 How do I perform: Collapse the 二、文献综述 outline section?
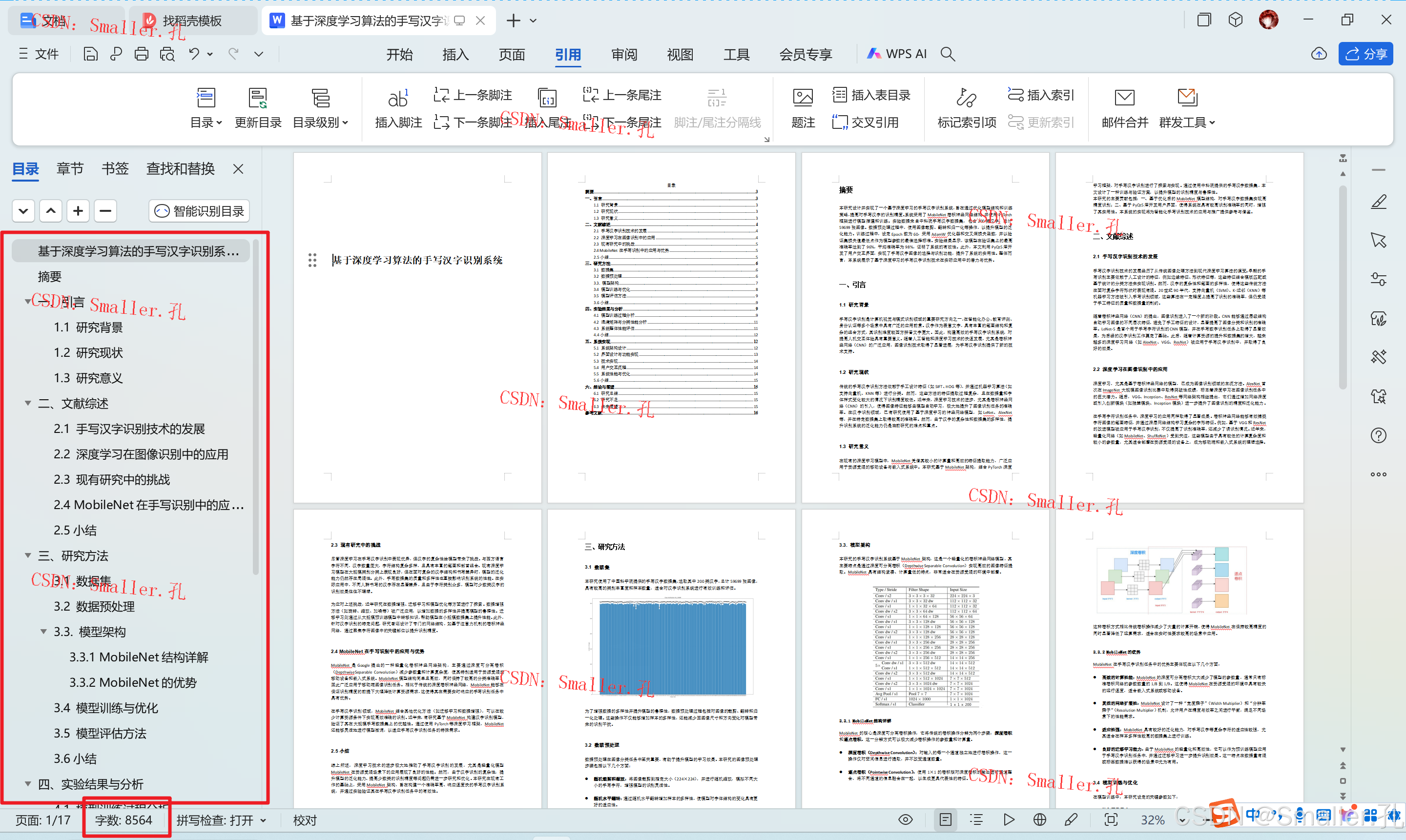[28, 403]
